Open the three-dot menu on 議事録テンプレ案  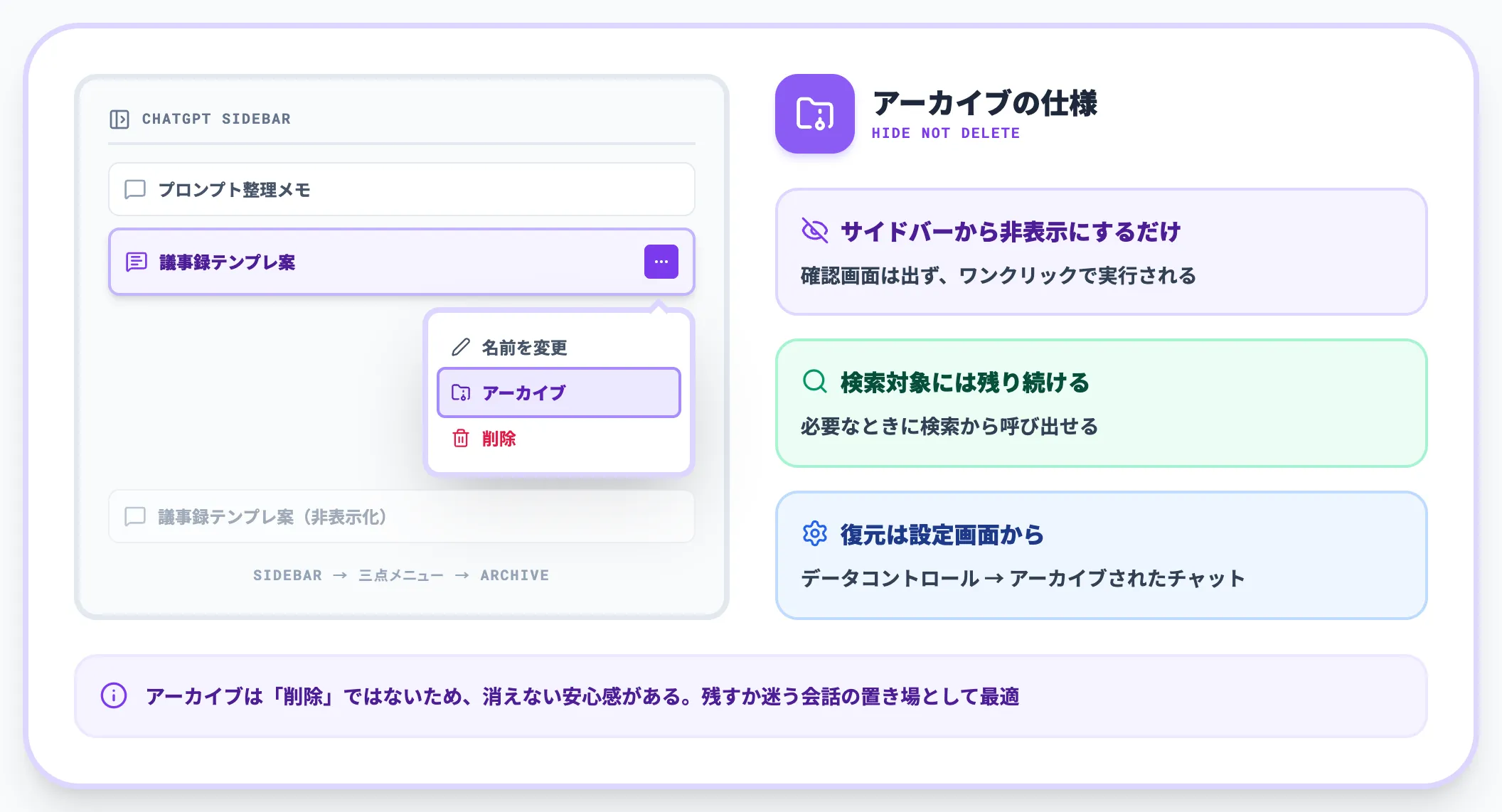(661, 262)
